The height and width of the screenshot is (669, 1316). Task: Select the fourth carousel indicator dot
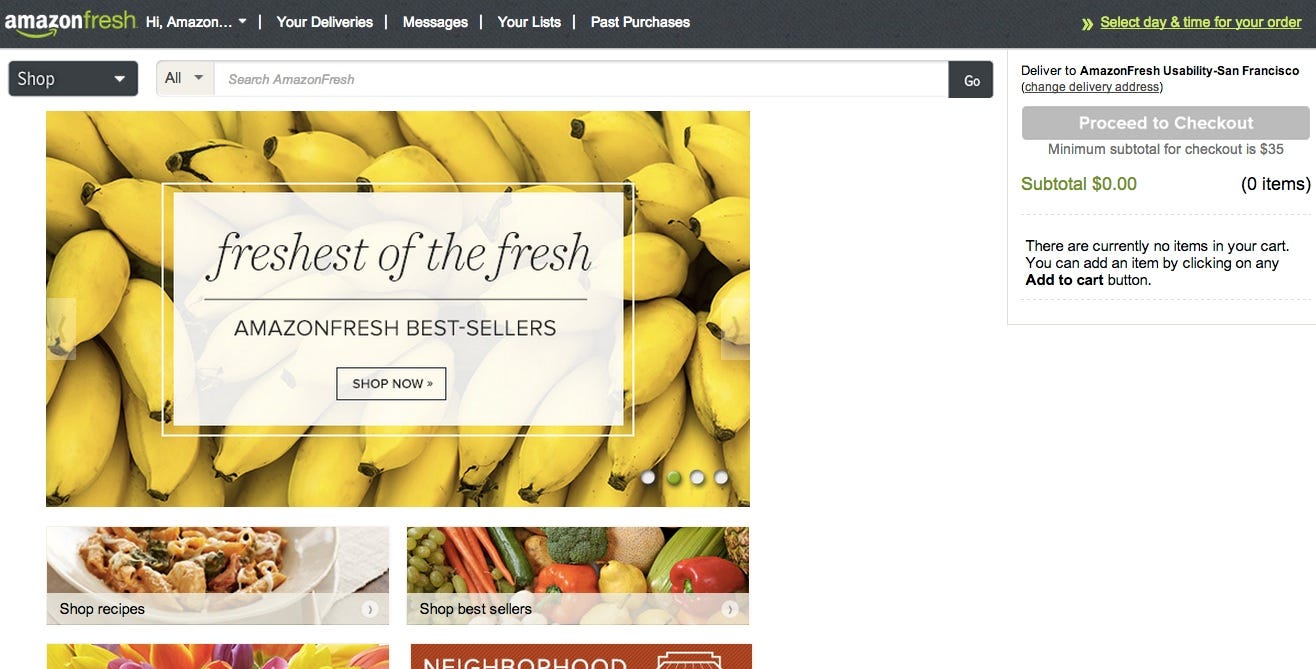point(721,477)
